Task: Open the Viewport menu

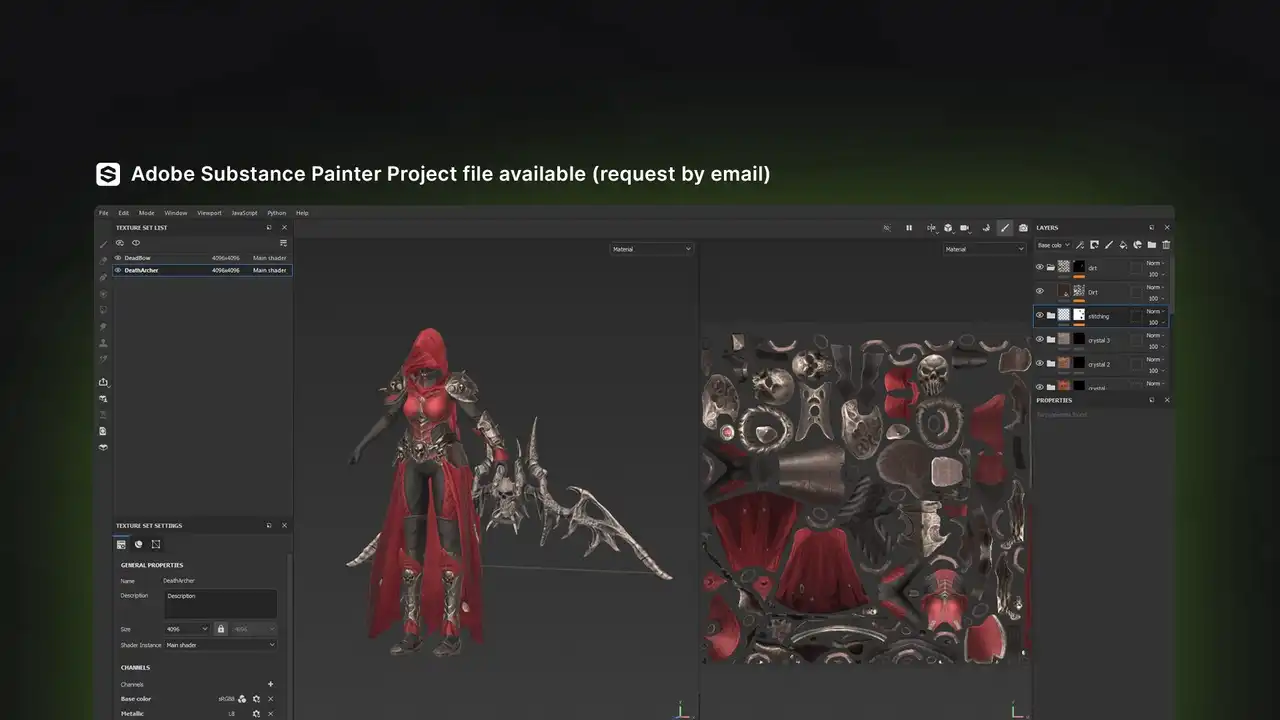Action: pyautogui.click(x=209, y=213)
